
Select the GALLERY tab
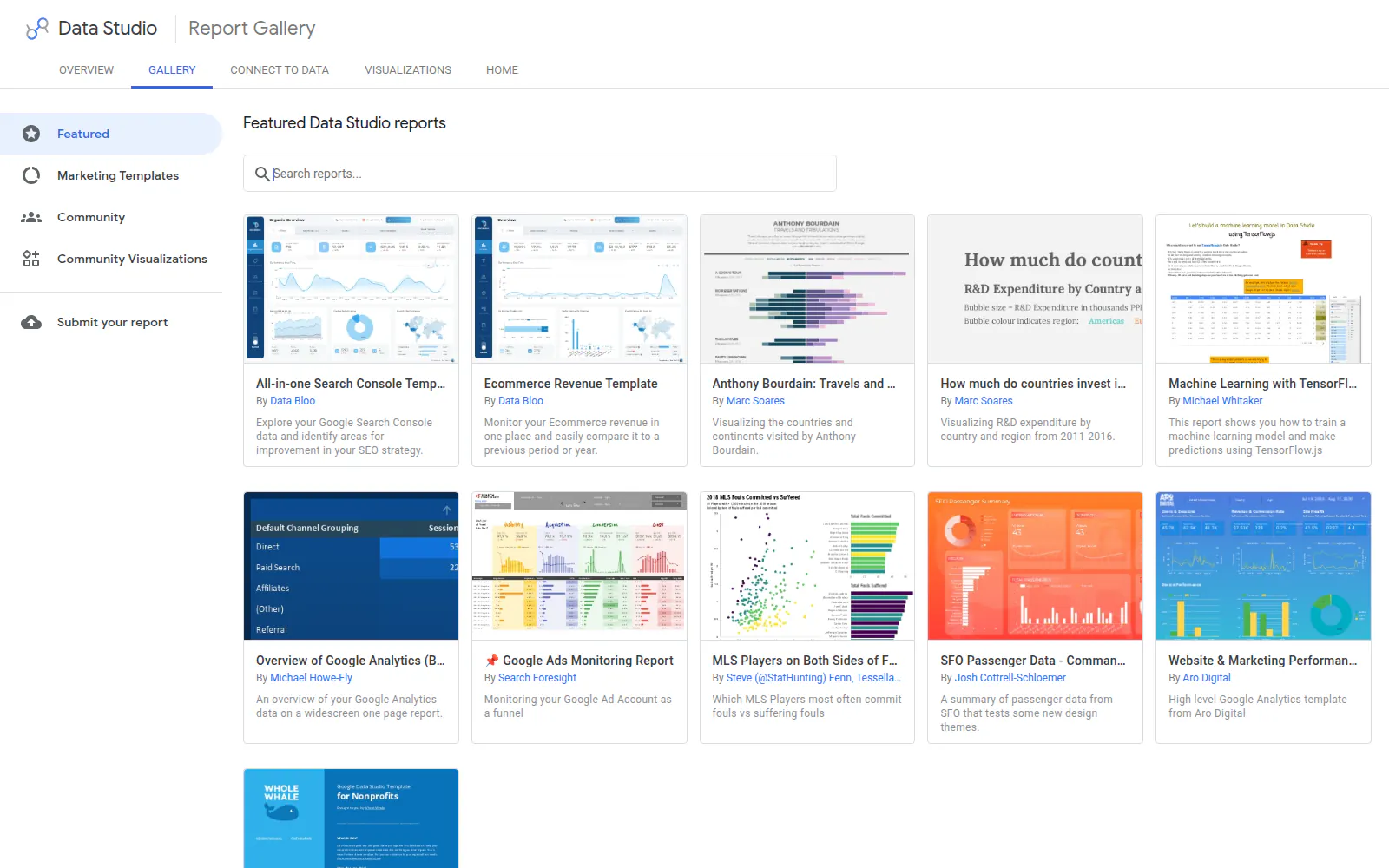(x=172, y=70)
